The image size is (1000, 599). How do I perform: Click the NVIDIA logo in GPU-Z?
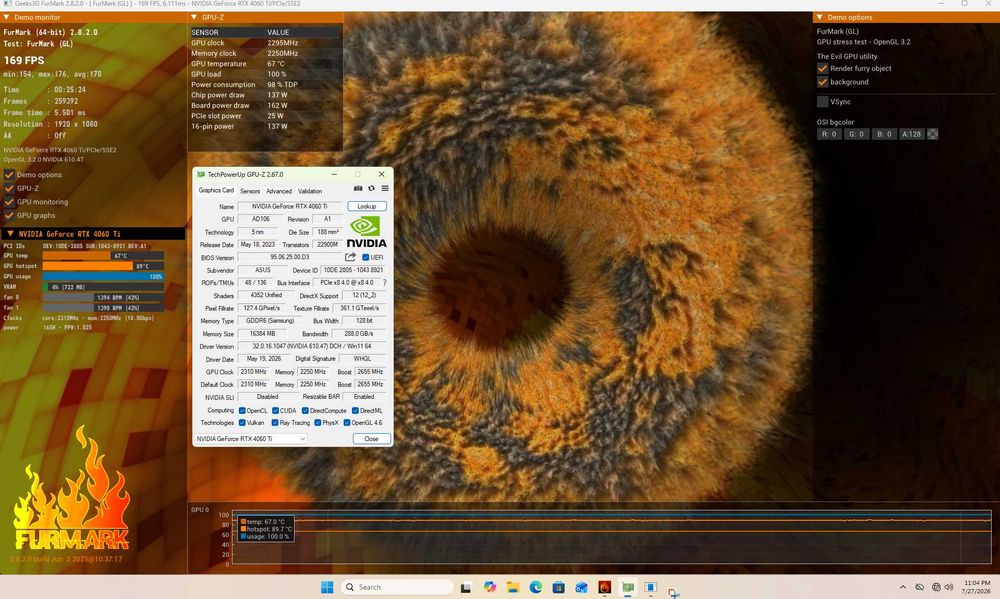click(366, 232)
